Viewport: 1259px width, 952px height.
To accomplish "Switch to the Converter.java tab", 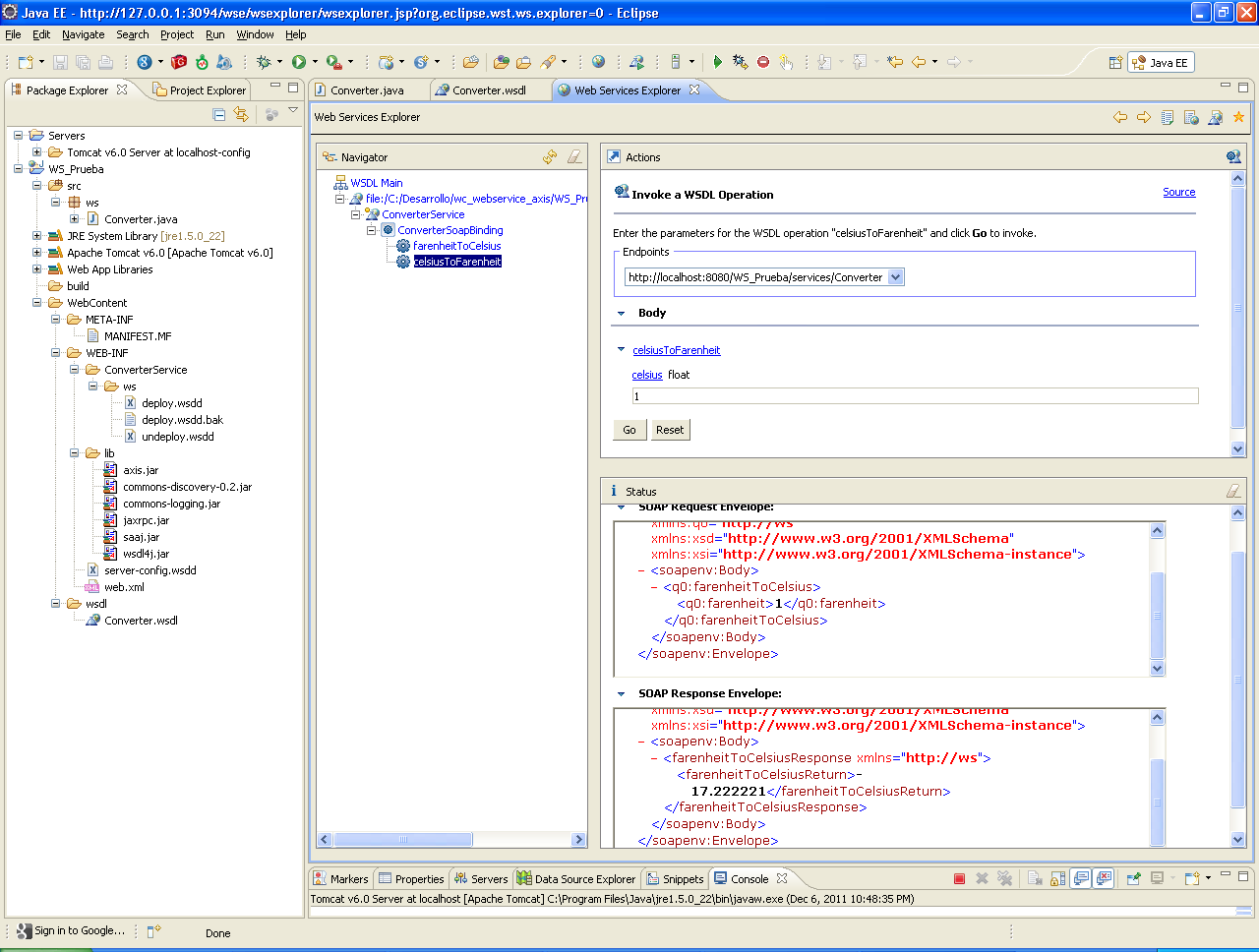I will pyautogui.click(x=367, y=90).
